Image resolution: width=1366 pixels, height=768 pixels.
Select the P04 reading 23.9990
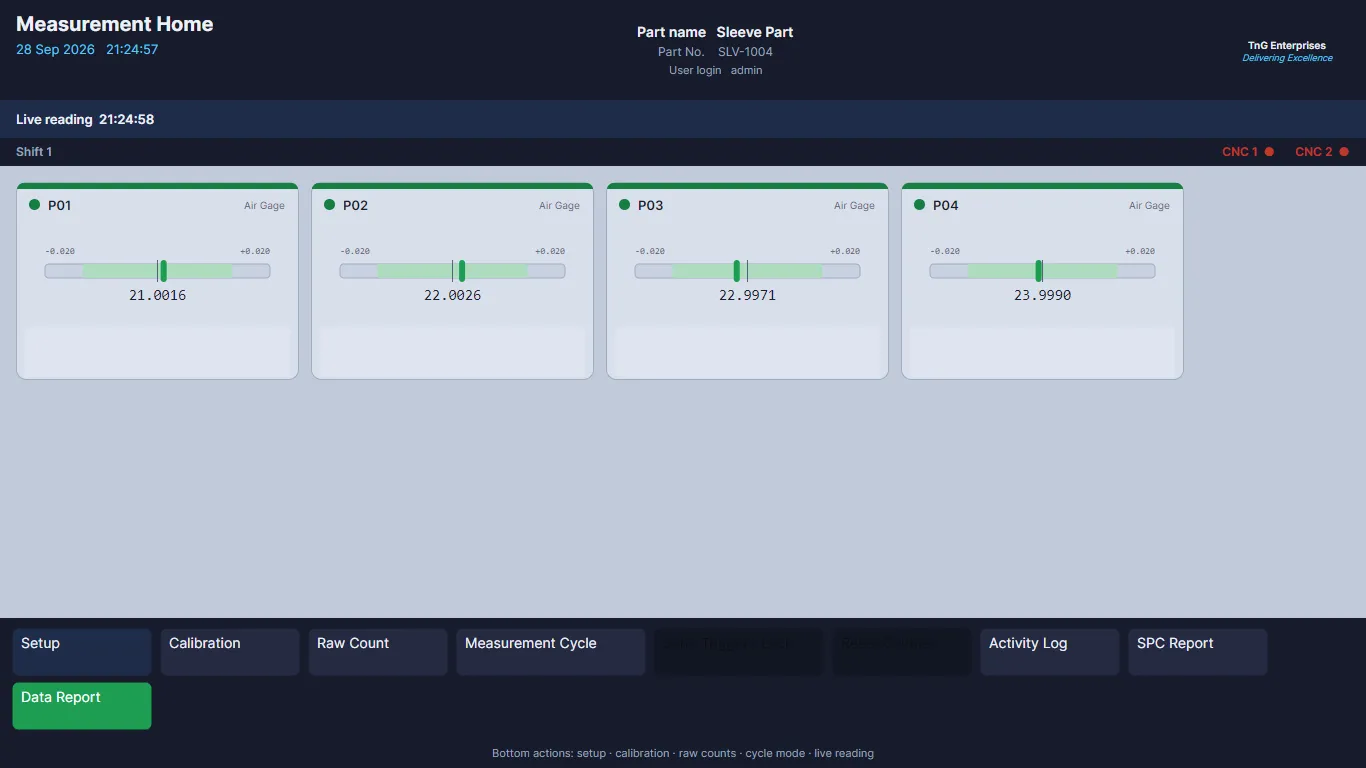(1043, 296)
